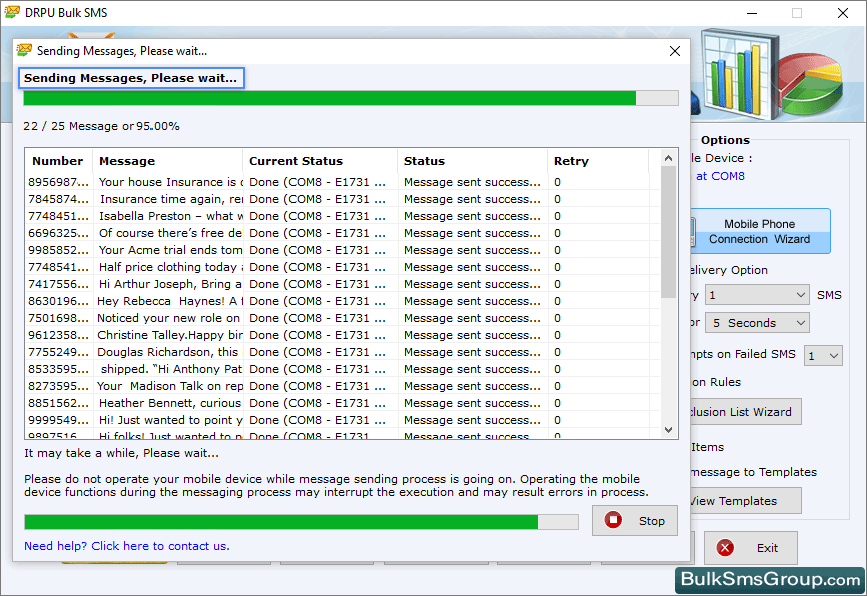The image size is (867, 596).
Task: Close the Sending Messages dialog
Action: (x=675, y=51)
